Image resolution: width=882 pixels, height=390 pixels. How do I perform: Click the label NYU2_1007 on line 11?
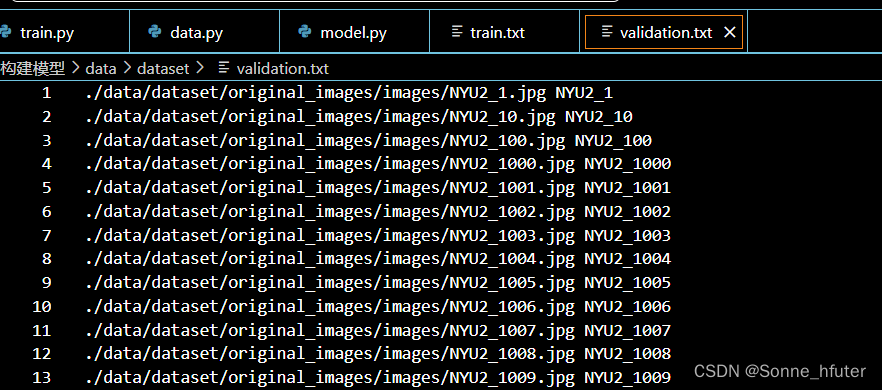click(x=628, y=330)
